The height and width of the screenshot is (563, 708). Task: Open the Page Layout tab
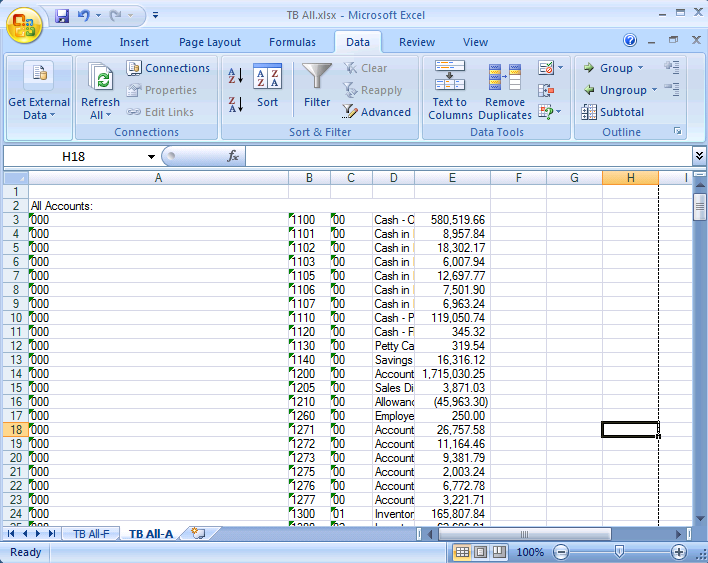pos(210,42)
